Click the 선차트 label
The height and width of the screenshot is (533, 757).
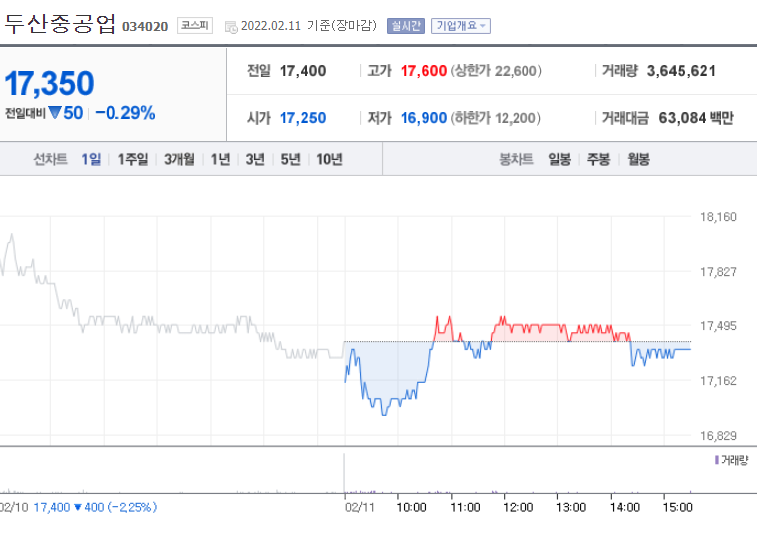coord(50,159)
